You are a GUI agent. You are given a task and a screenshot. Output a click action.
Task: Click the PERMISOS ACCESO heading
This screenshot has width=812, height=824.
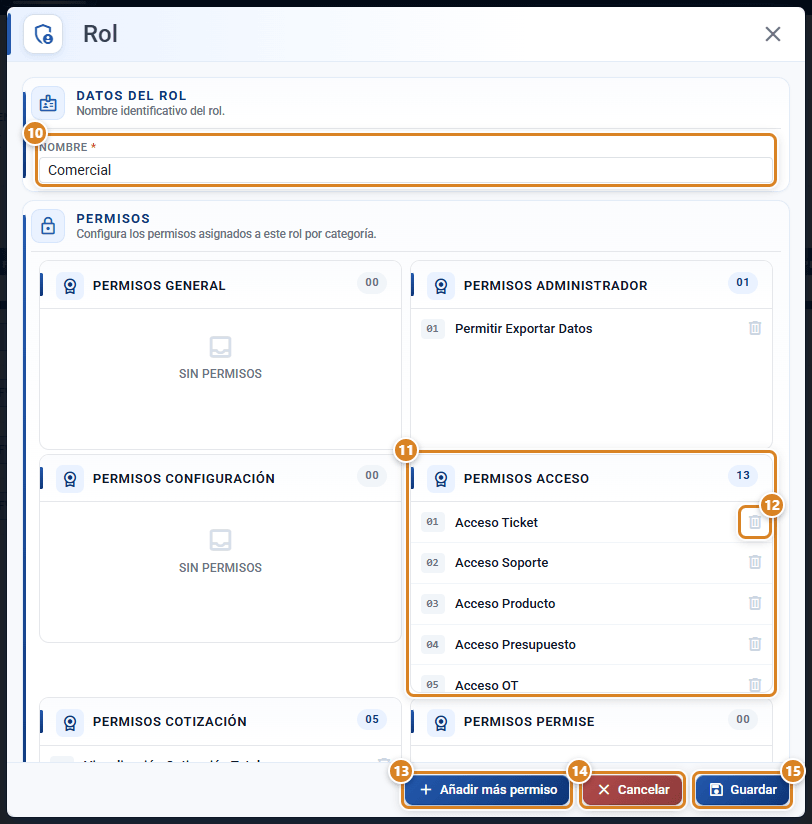tap(526, 479)
